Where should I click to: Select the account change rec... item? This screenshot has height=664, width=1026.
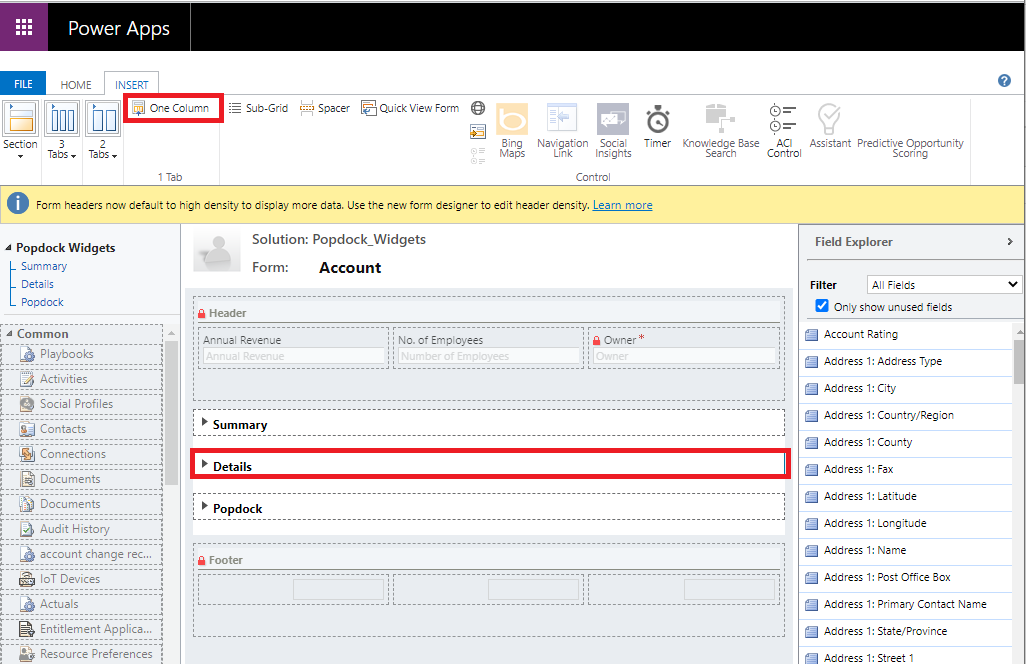pos(82,554)
